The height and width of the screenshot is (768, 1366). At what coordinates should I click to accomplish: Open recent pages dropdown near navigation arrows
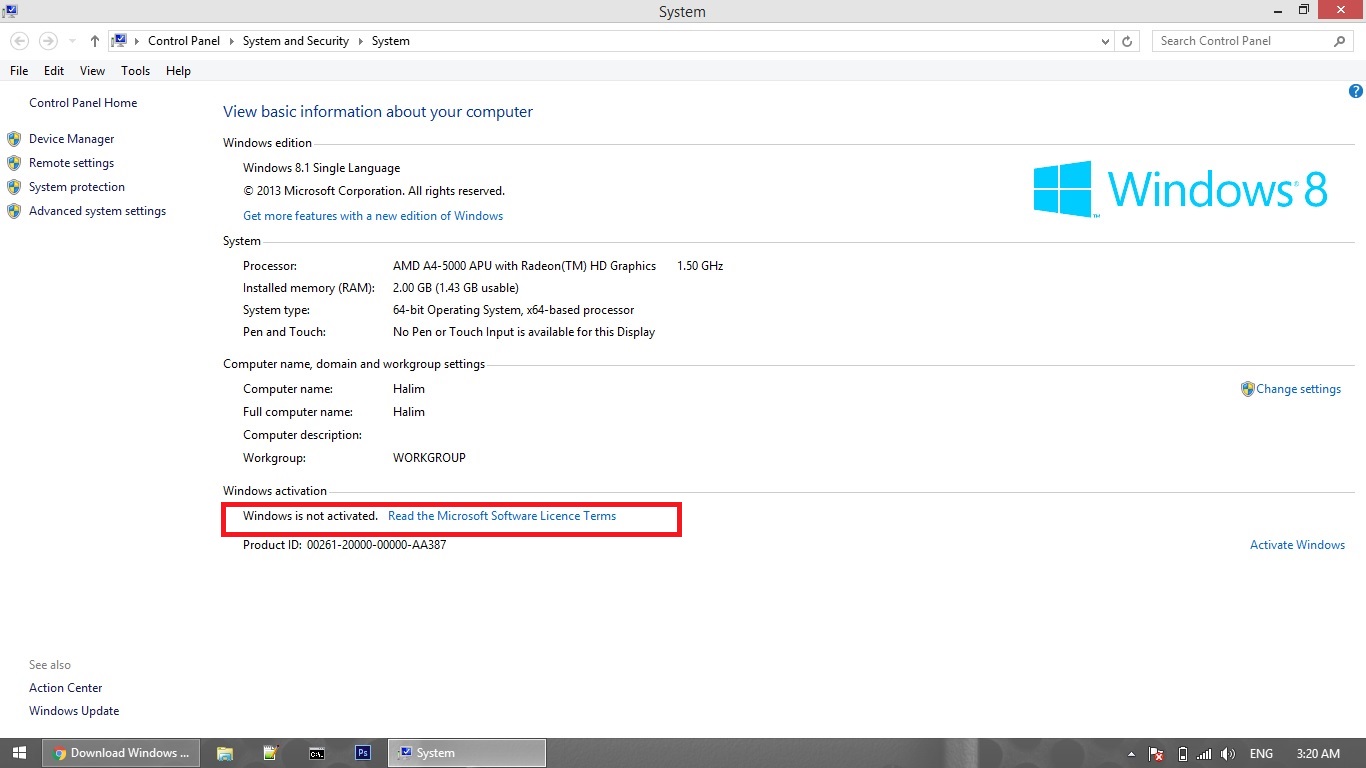pos(71,41)
